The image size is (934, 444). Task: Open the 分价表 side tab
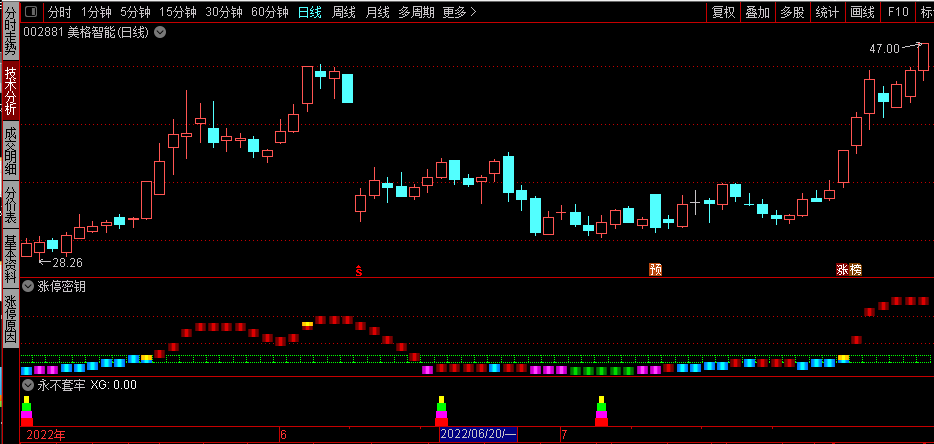pos(11,204)
